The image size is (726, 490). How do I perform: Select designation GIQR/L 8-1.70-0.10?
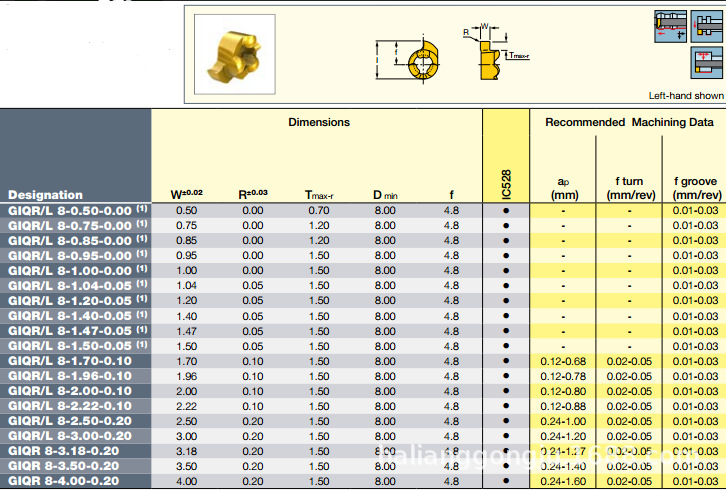point(70,361)
